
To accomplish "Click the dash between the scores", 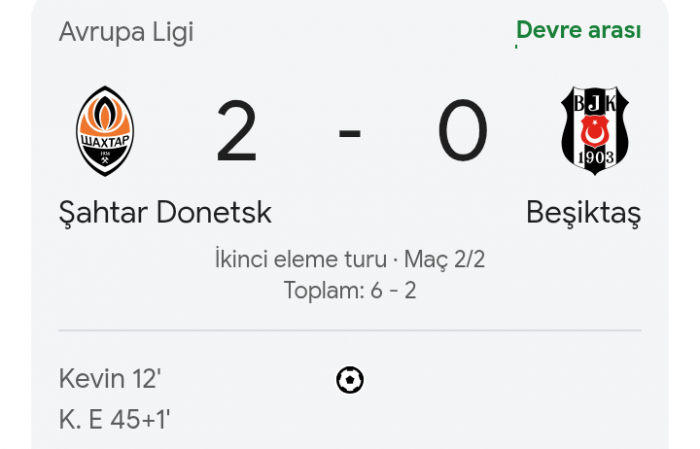I will 350,133.
